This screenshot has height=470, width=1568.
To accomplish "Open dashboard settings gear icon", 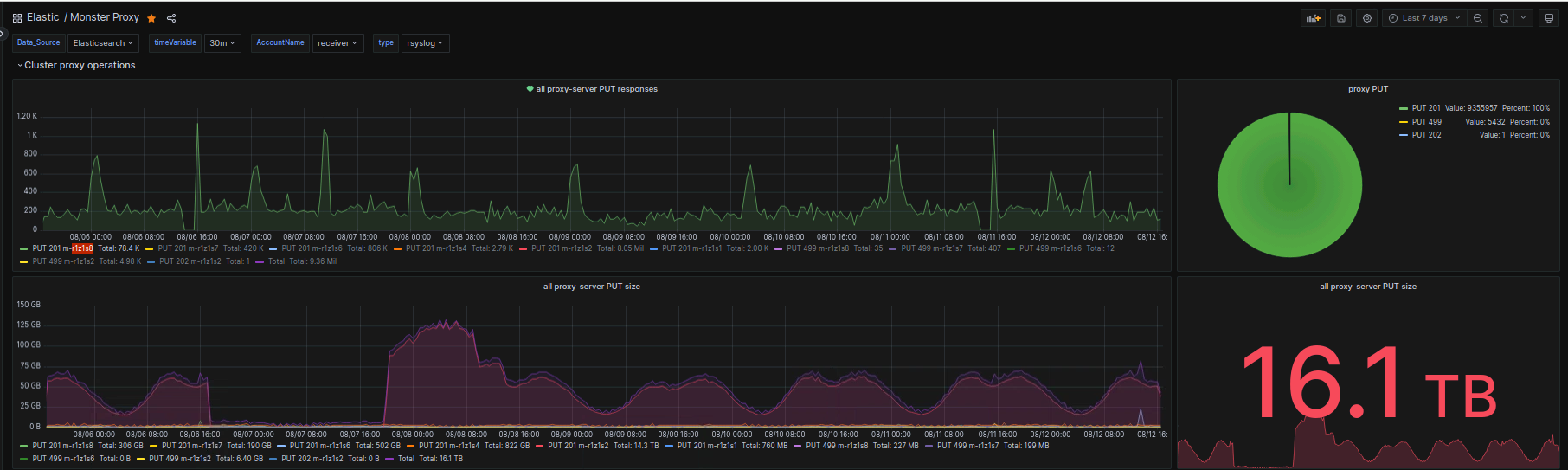I will coord(1367,18).
